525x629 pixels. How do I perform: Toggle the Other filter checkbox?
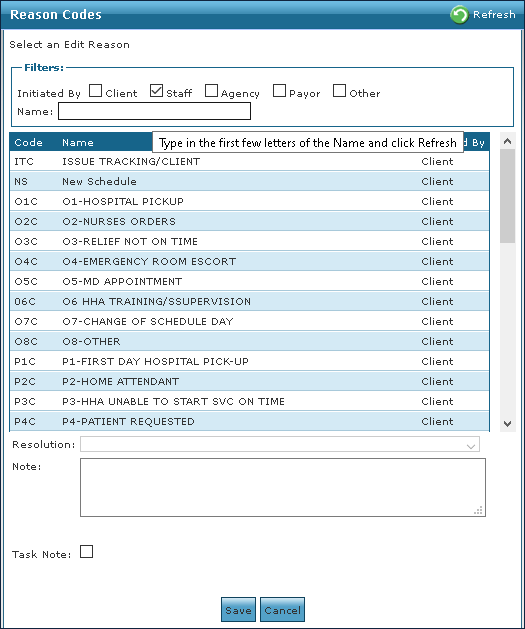[339, 91]
